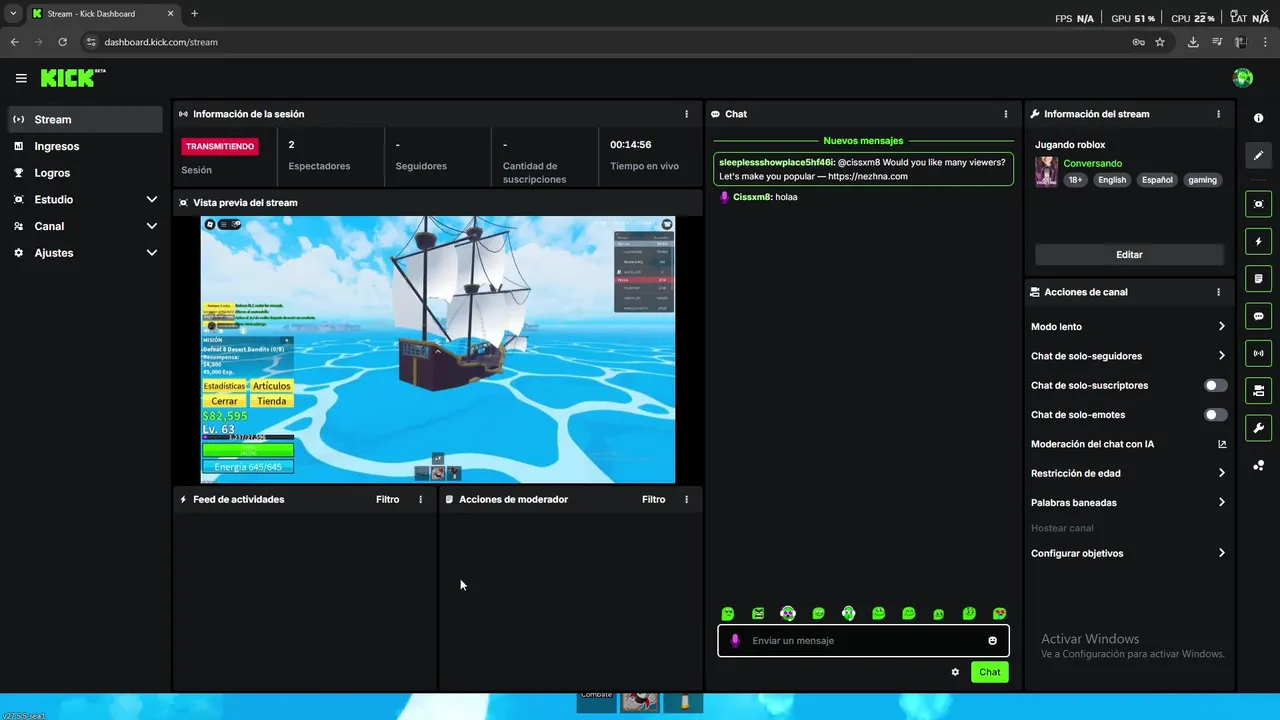
Task: Open Moderación del chat con IA external link
Action: pos(1222,444)
